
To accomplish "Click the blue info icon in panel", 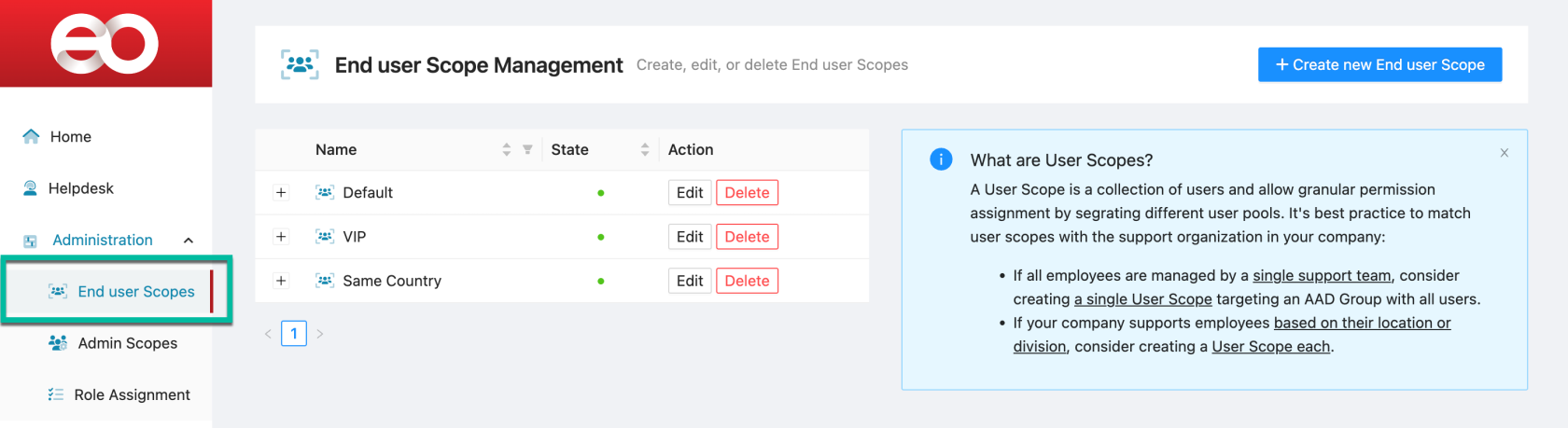I will coord(941,159).
